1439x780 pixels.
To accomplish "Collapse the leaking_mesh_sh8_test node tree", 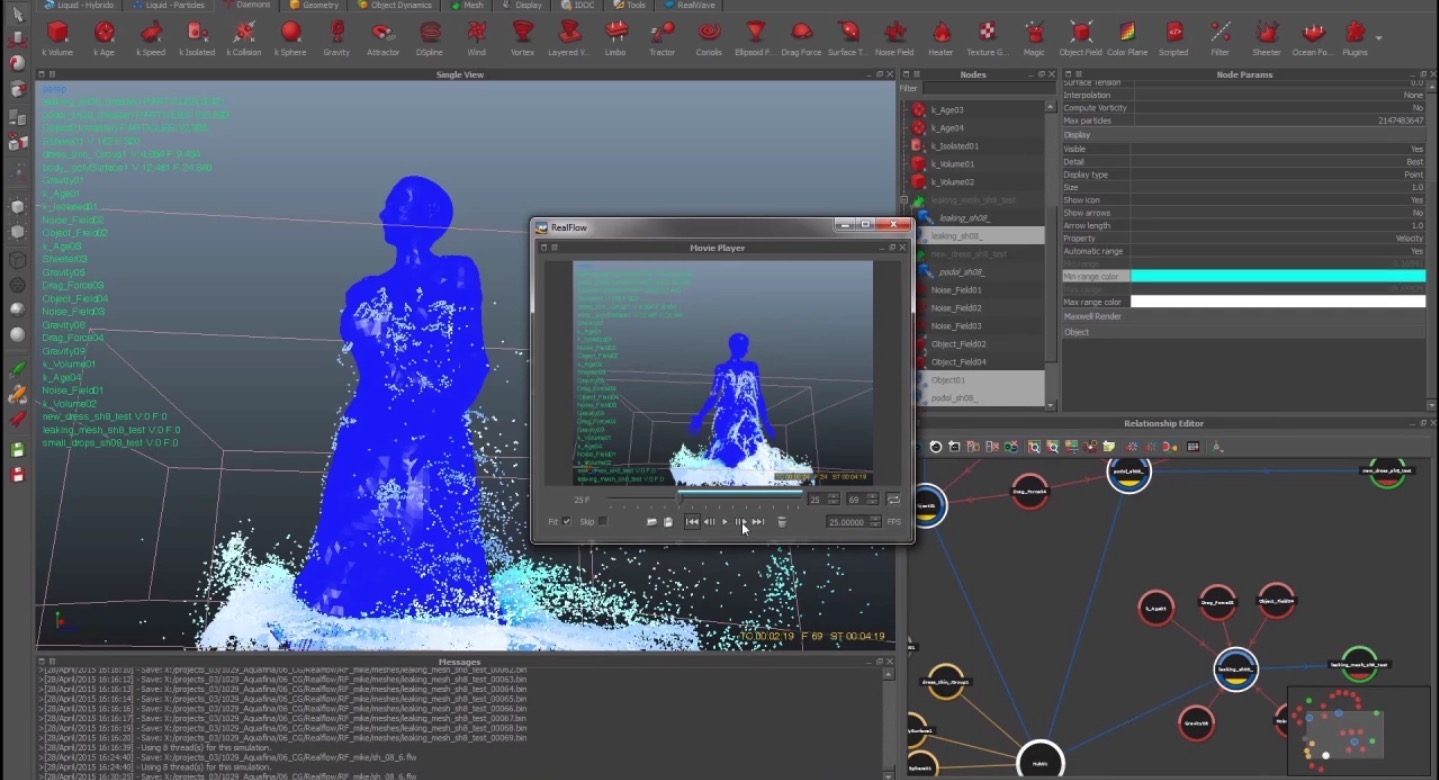I will [x=905, y=200].
